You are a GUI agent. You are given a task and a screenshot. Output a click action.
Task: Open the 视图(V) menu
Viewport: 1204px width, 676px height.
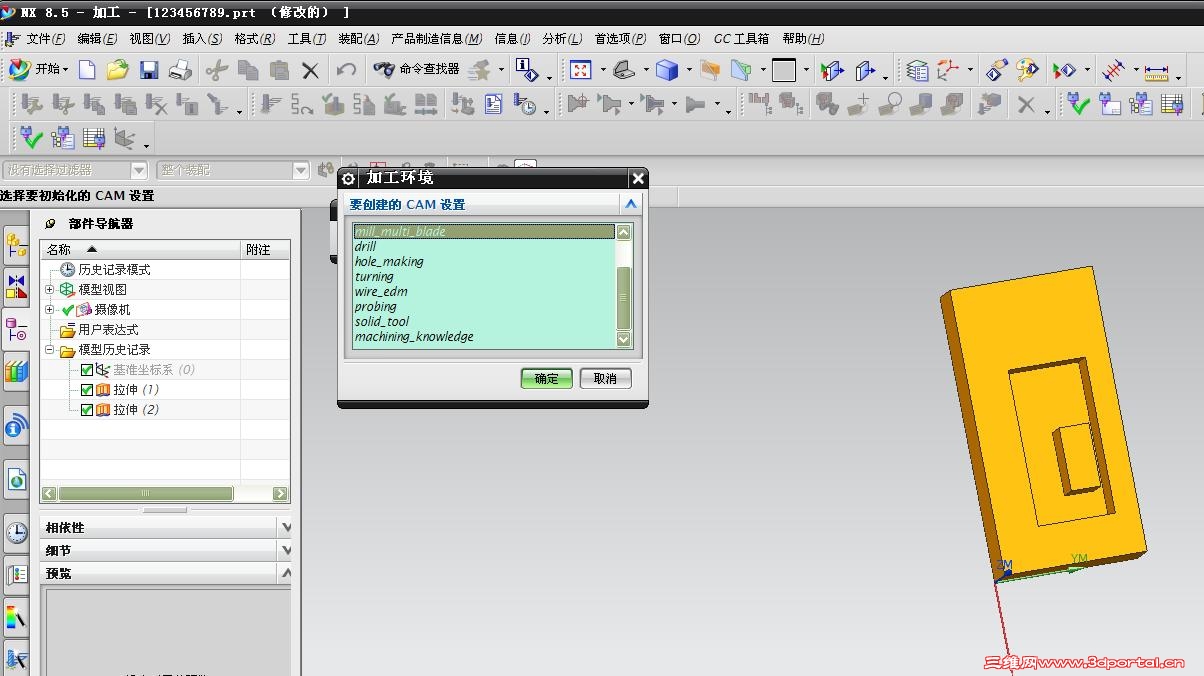(x=149, y=39)
